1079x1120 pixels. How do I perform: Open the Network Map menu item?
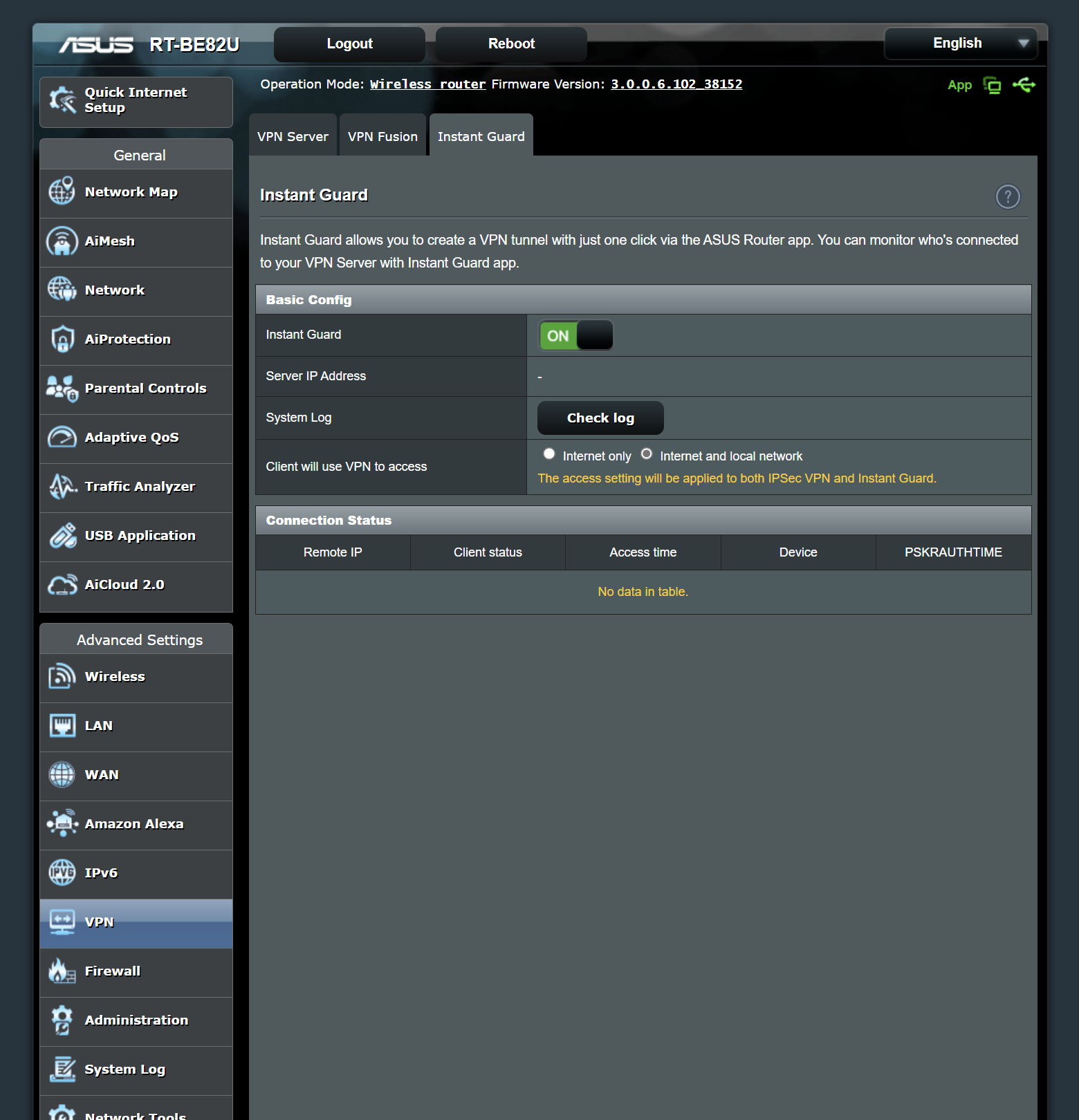click(x=136, y=192)
